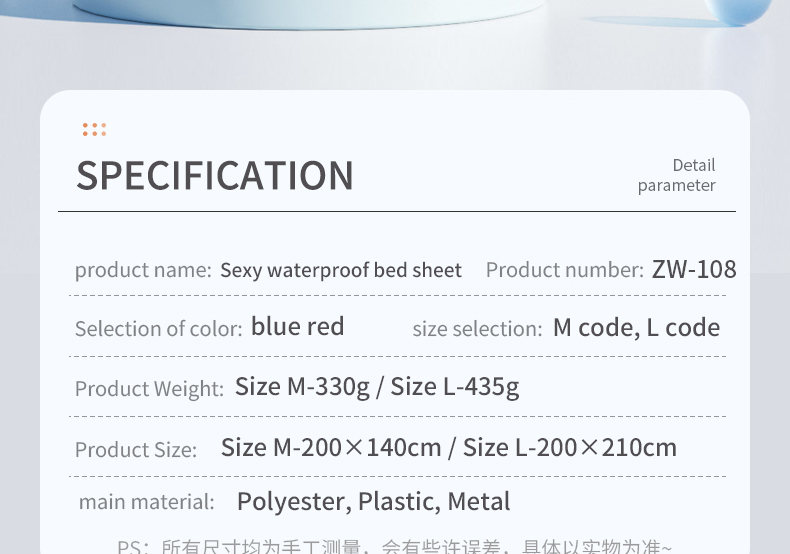Click the 'Selection of color:' label
The width and height of the screenshot is (790, 554).
pos(159,329)
